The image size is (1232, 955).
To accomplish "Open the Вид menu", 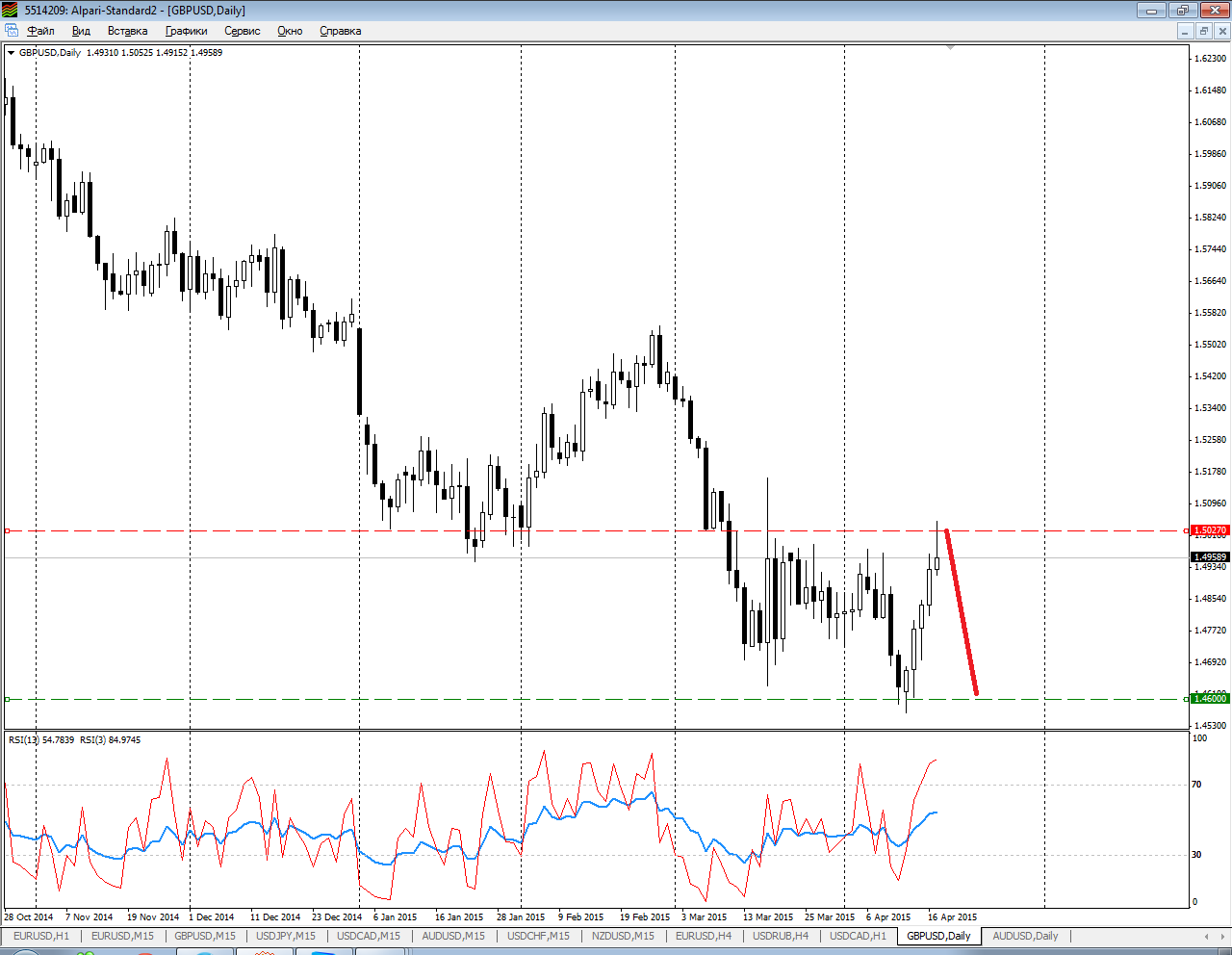I will point(81,31).
